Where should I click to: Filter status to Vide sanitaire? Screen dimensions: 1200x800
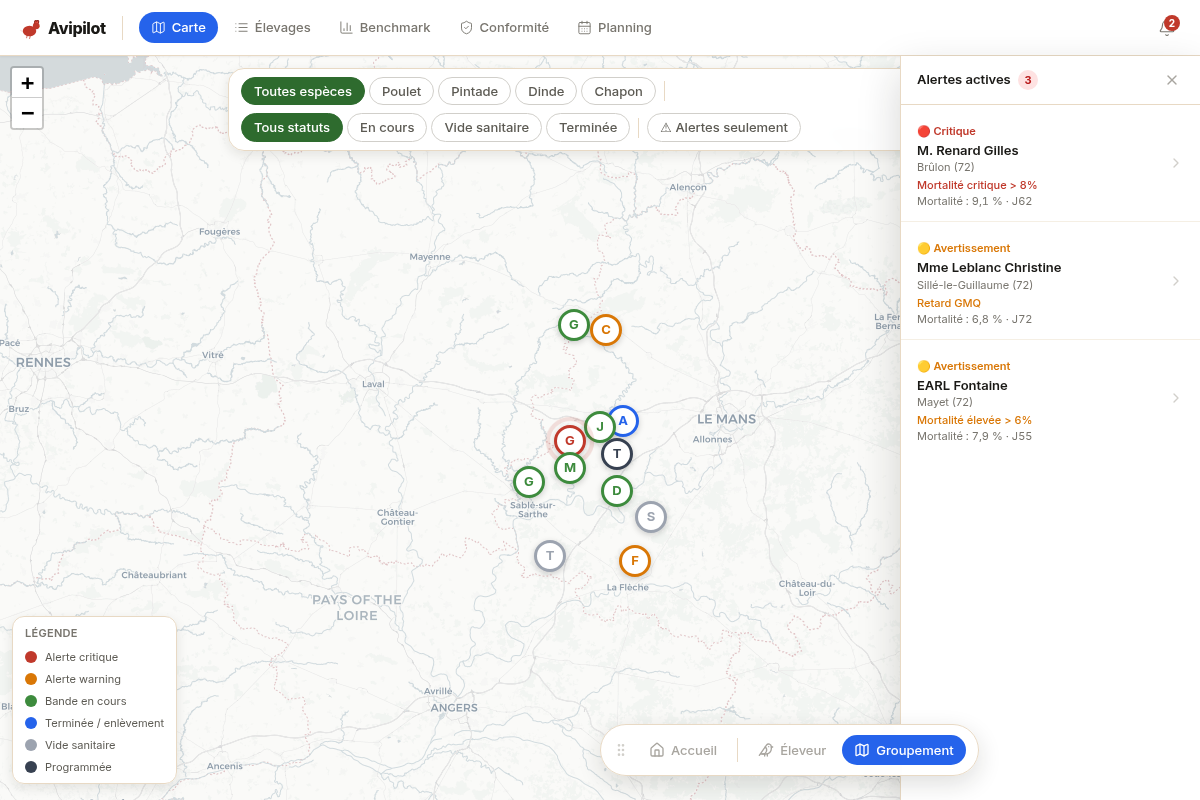click(487, 127)
